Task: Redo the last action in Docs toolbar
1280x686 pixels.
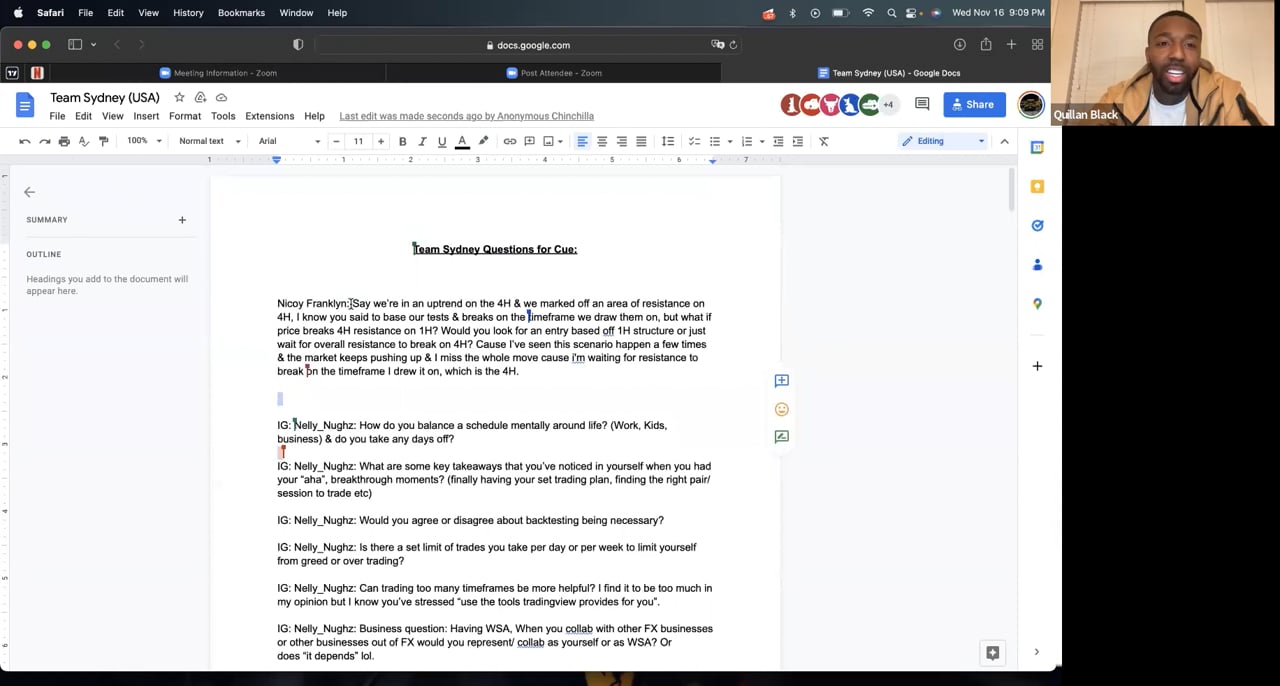Action: pyautogui.click(x=44, y=141)
